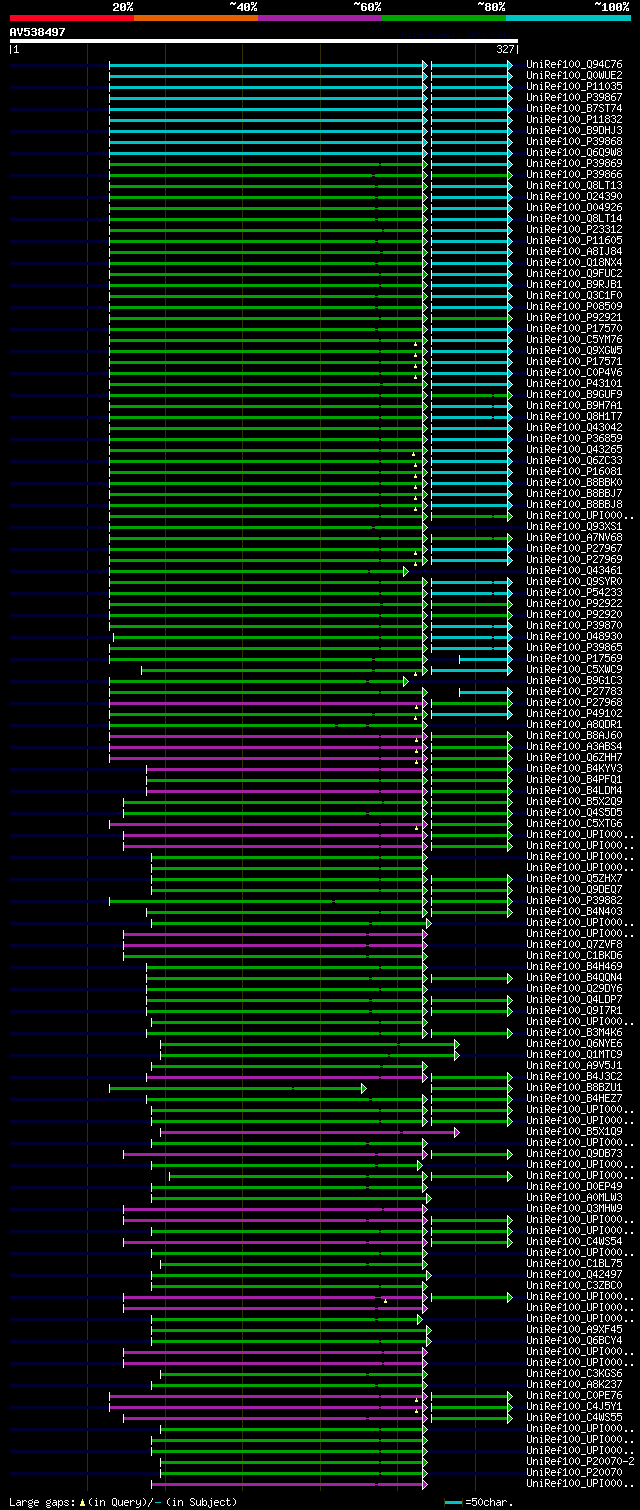Select hit label UniRef100_Q5ZHX7

point(574,878)
